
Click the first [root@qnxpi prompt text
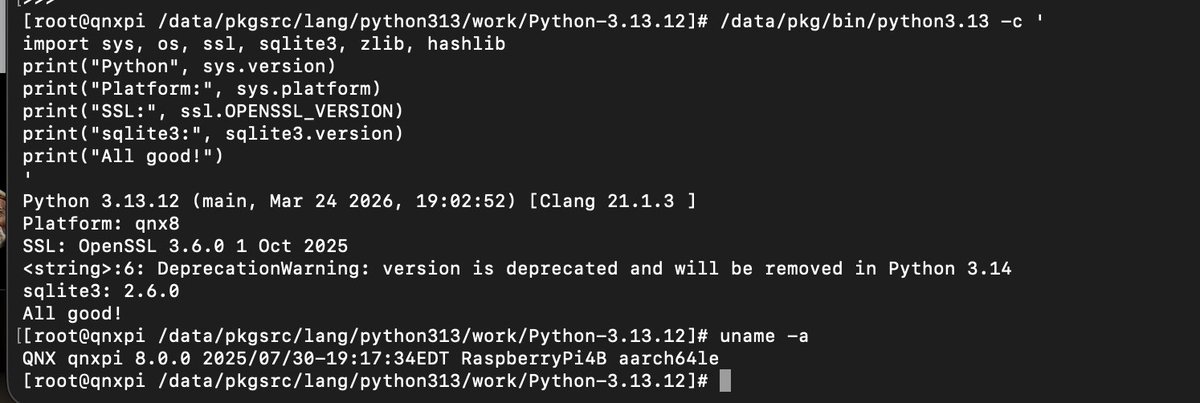78,21
